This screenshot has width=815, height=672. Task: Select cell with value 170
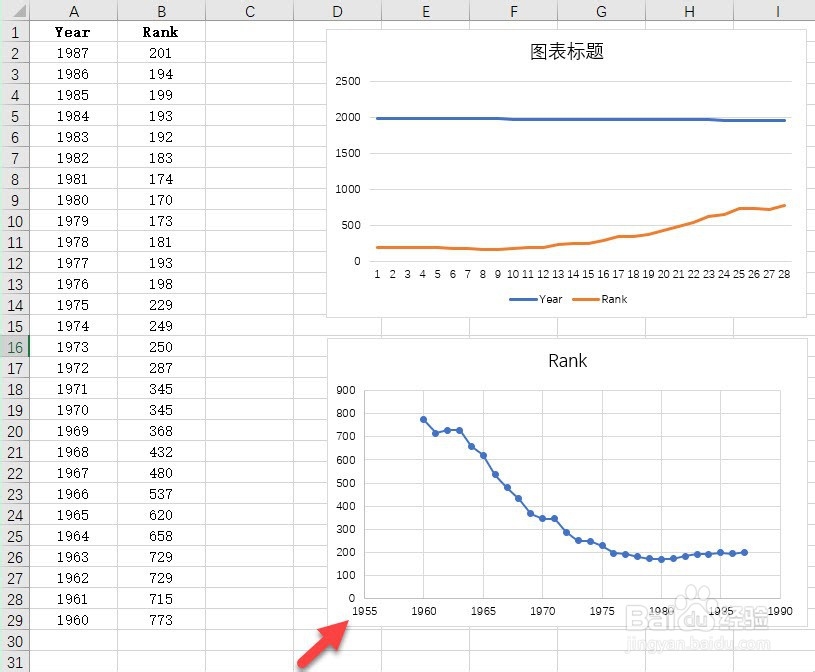click(x=161, y=200)
